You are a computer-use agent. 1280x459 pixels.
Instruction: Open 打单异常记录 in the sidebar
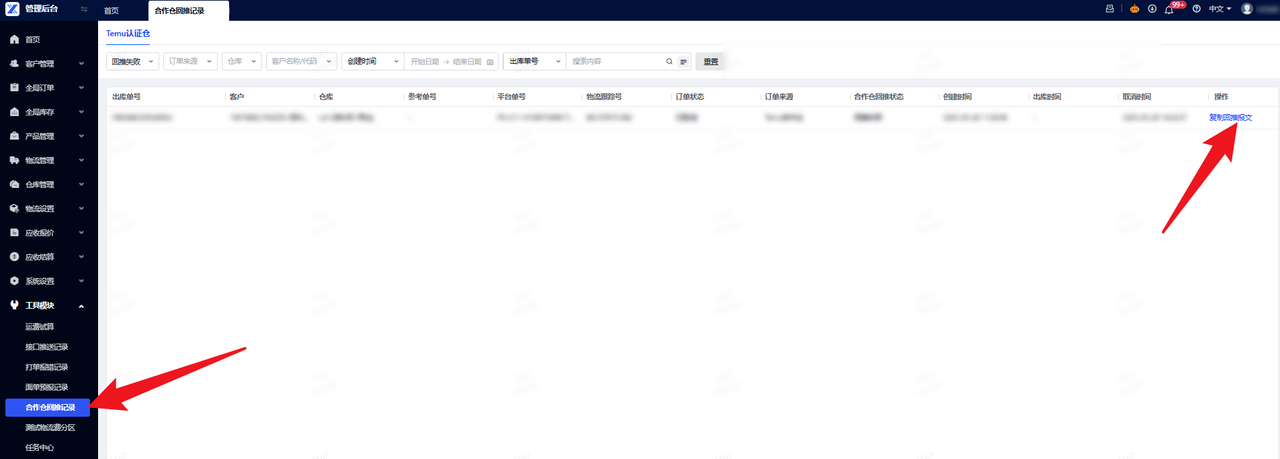click(x=47, y=367)
